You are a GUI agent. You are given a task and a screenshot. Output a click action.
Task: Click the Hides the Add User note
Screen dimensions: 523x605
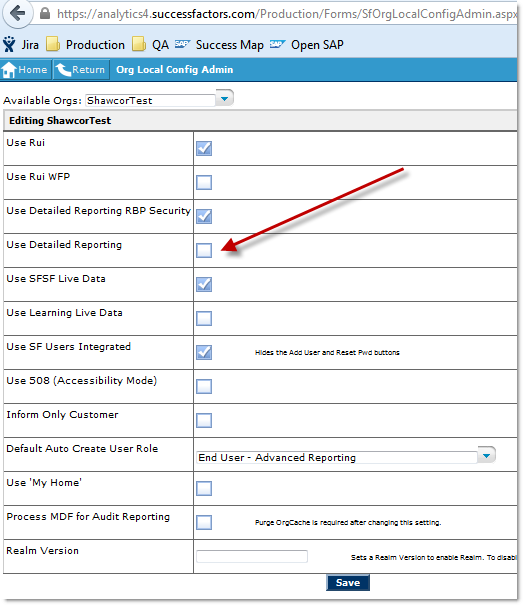point(327,352)
